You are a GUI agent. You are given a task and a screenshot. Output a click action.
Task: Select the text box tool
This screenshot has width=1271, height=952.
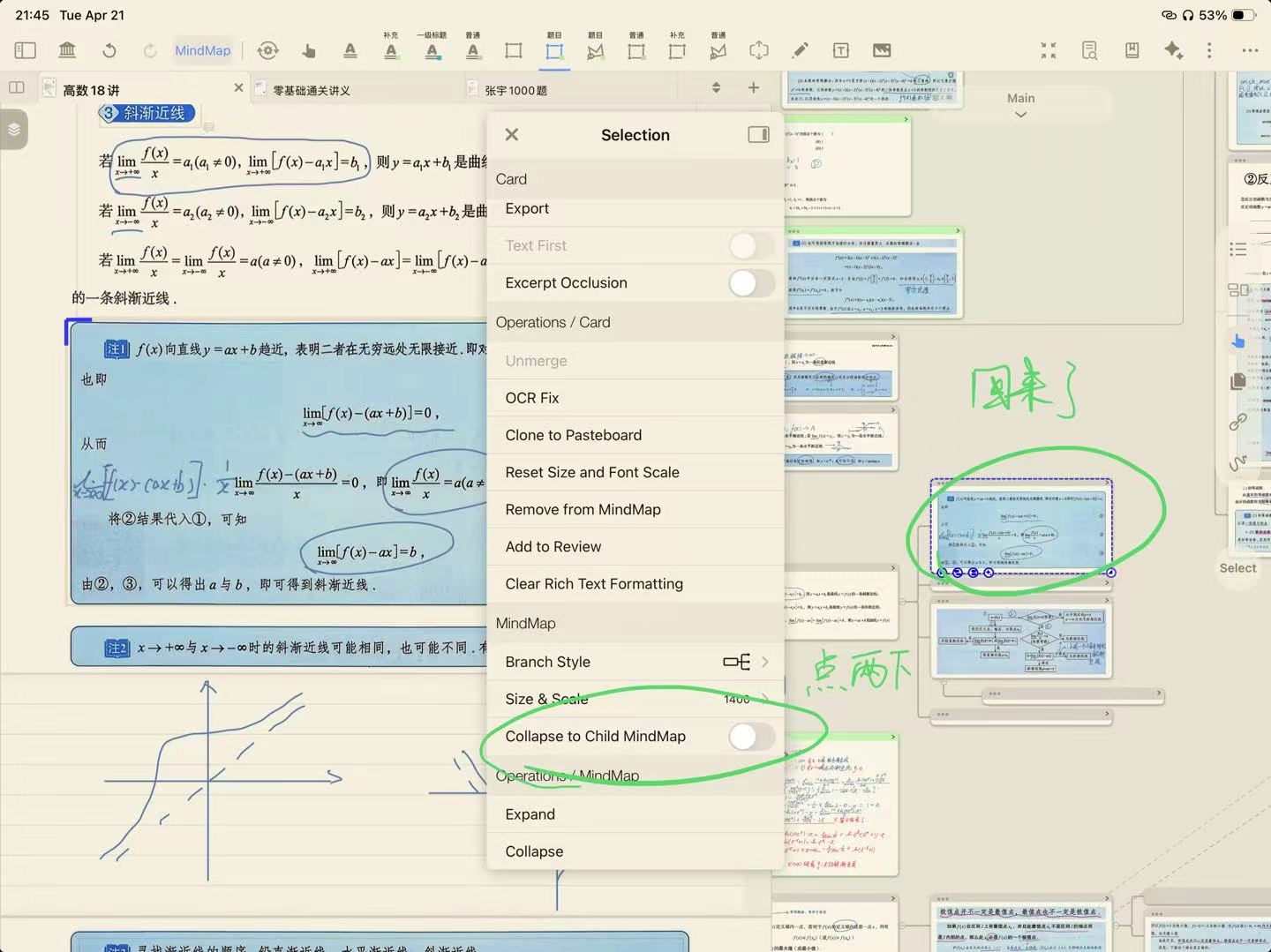tap(841, 50)
